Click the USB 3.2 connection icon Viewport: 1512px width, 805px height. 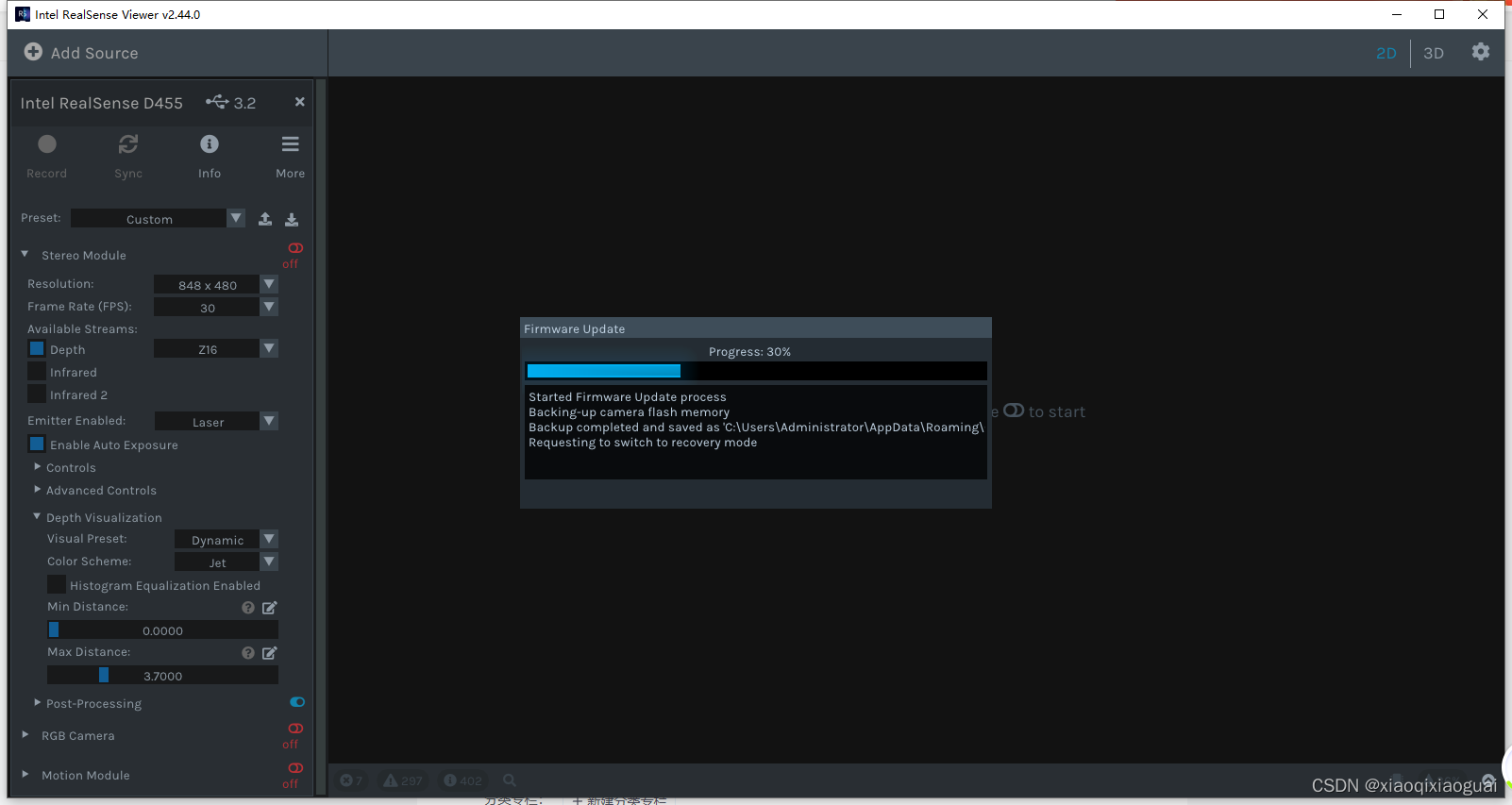point(217,102)
